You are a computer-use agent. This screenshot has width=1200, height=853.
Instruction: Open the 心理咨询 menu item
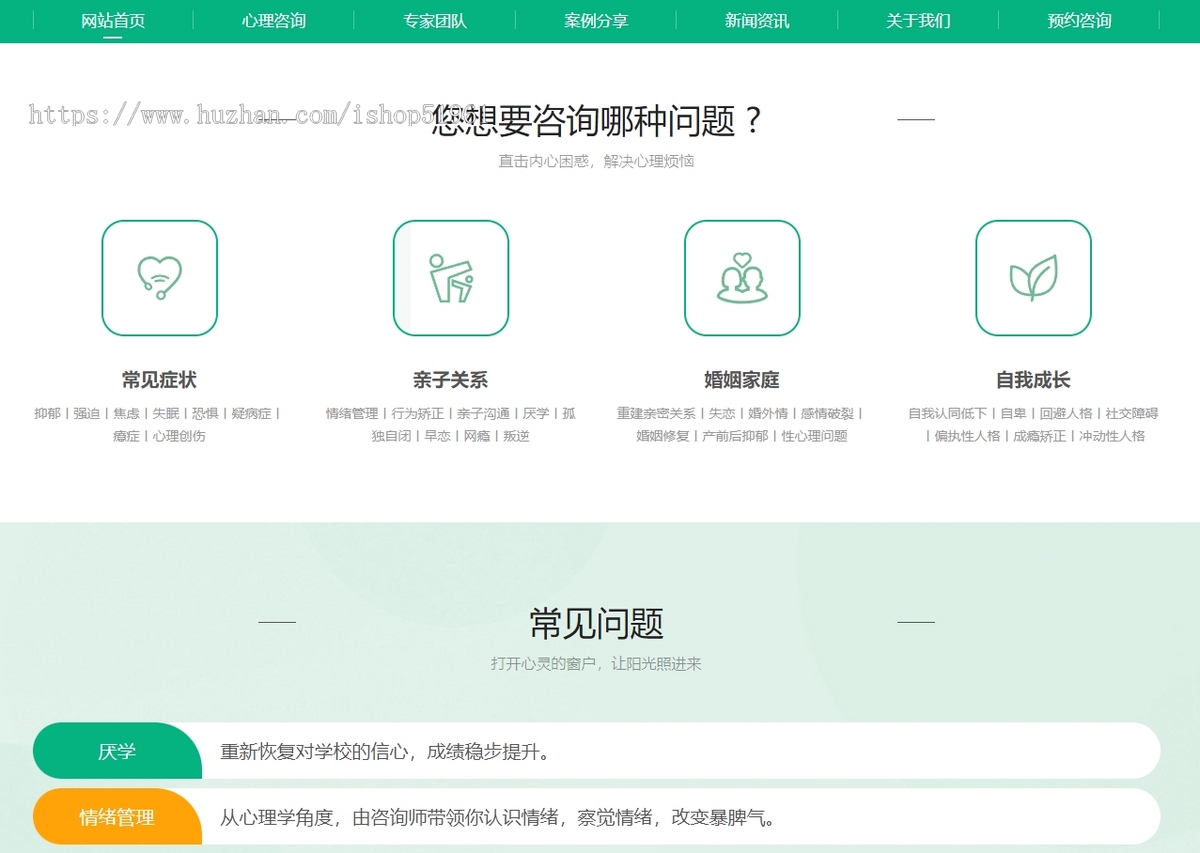click(x=274, y=21)
